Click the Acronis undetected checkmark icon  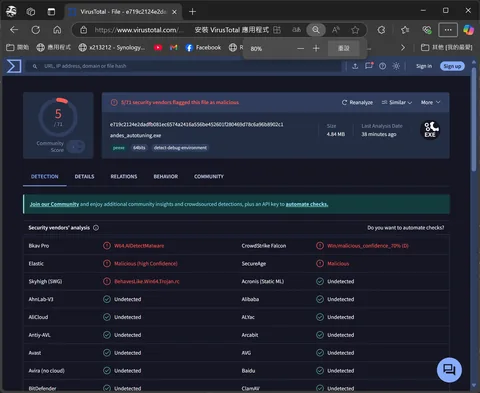(x=320, y=281)
